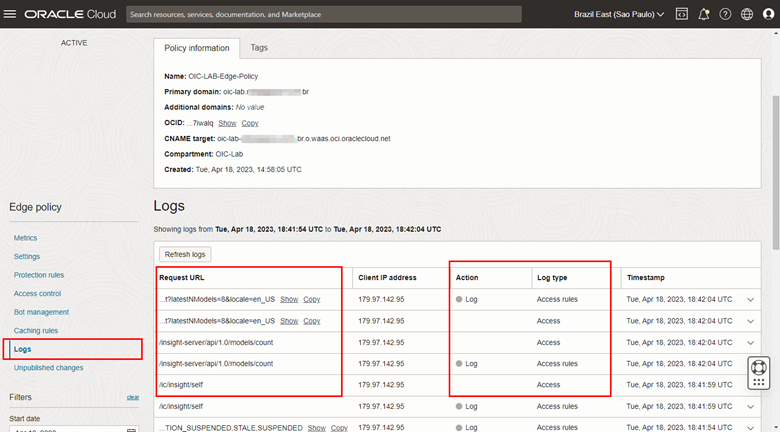Open Access control in the sidebar
Screen dimensions: 780x432
tap(37, 294)
